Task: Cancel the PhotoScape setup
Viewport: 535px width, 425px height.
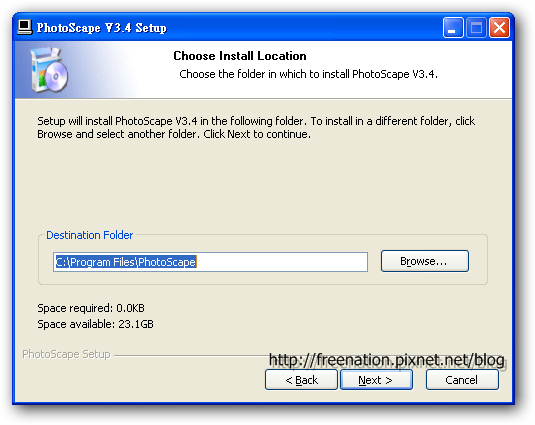Action: 462,380
